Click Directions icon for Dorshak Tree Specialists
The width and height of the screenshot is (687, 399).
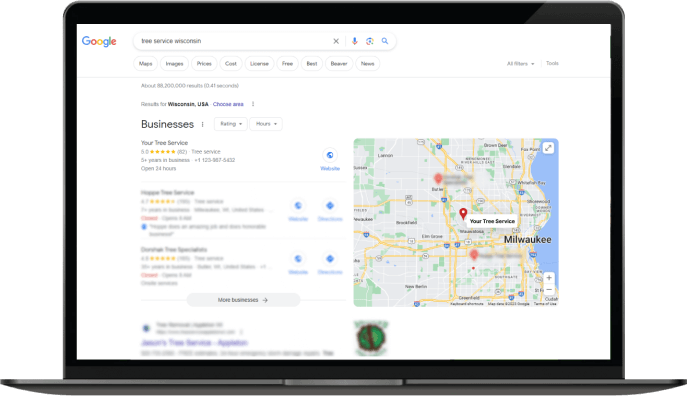pyautogui.click(x=330, y=259)
